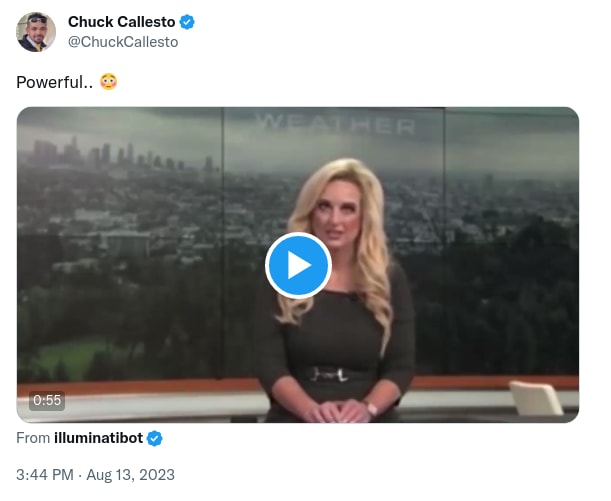Click the verified badge beside Chuck Callesto
The height and width of the screenshot is (501, 611).
[187, 22]
